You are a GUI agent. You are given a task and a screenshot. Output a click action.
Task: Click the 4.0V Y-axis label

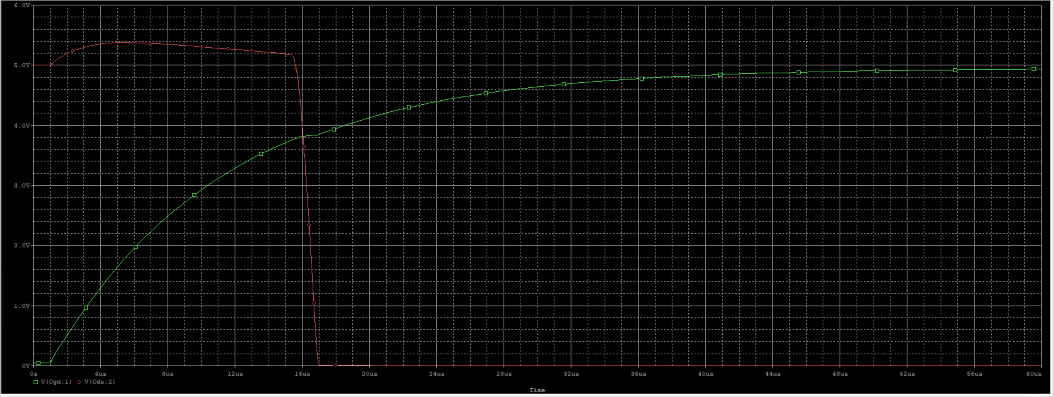pos(21,126)
